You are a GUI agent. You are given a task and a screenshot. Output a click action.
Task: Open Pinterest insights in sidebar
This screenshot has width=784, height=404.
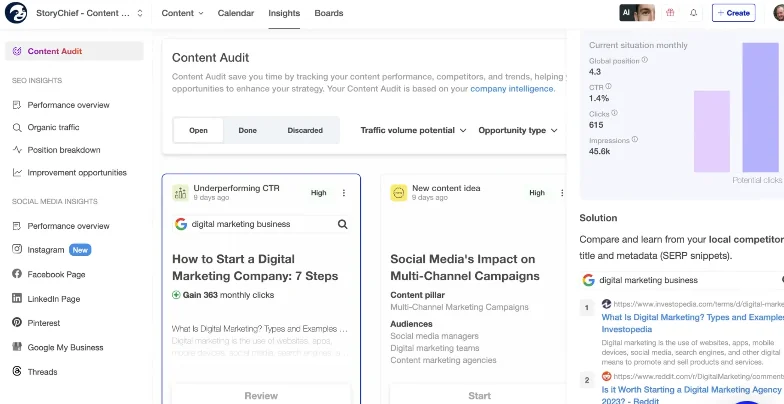44,323
